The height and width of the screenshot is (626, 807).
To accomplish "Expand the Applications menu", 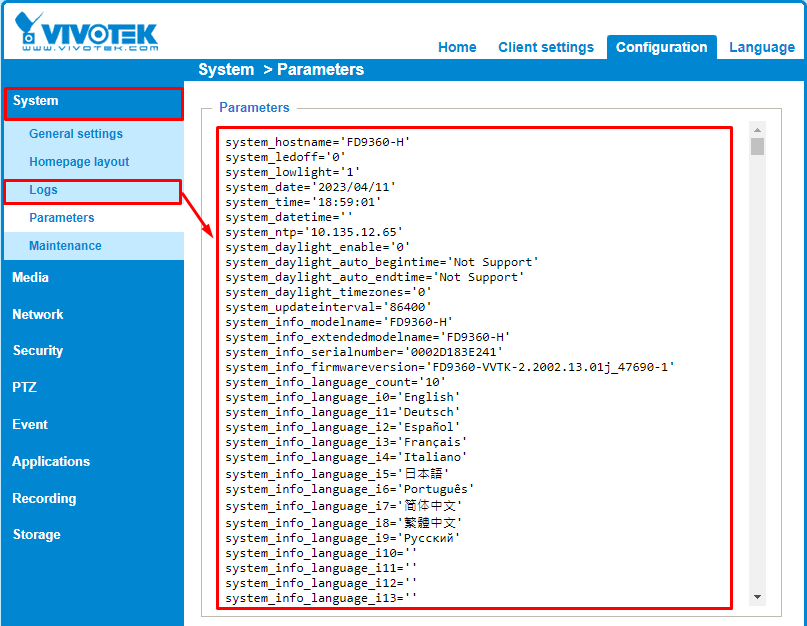I will click(51, 462).
